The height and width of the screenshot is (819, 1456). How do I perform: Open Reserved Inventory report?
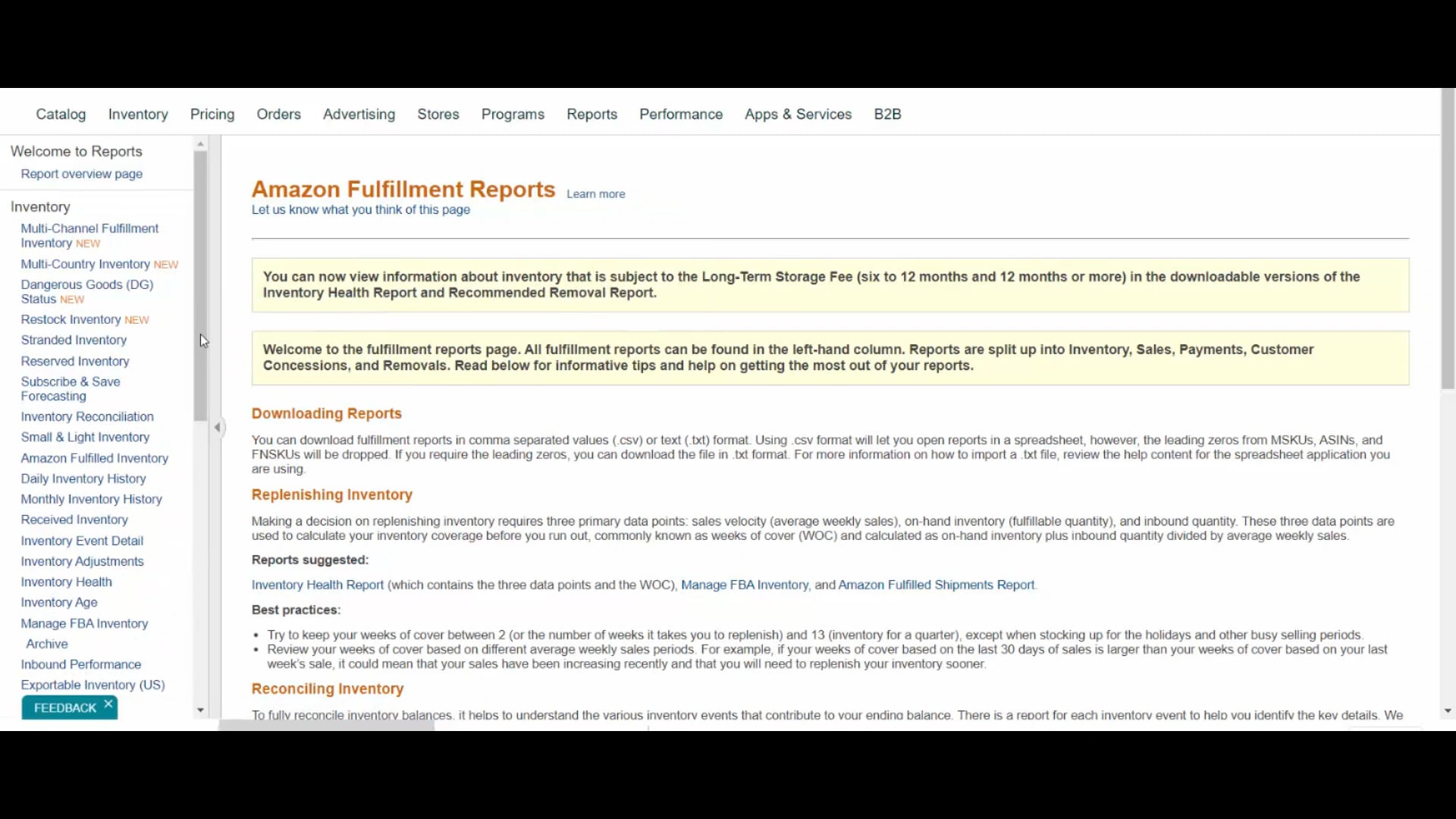75,362
